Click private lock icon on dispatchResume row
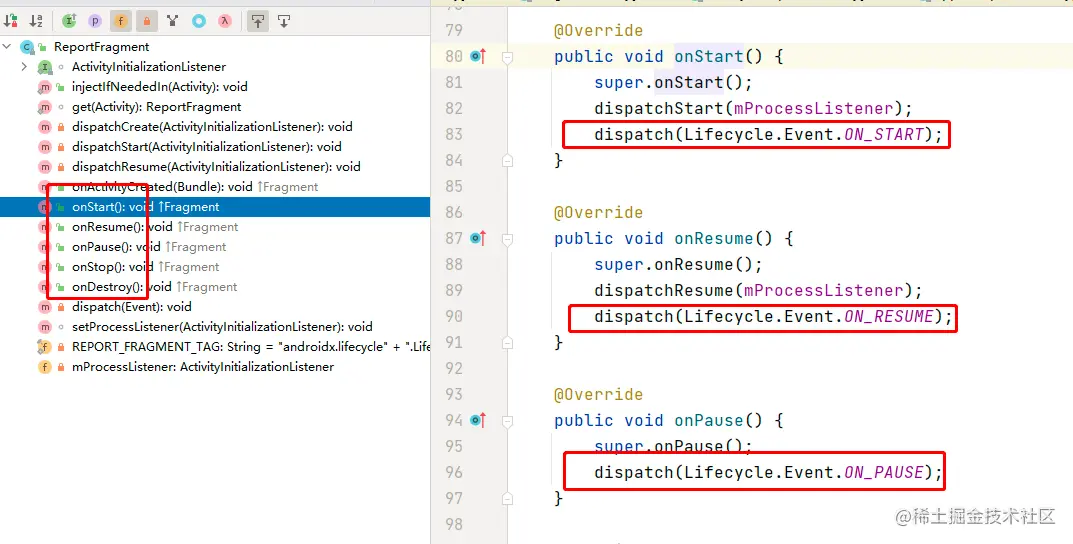This screenshot has width=1073, height=544. coord(61,166)
